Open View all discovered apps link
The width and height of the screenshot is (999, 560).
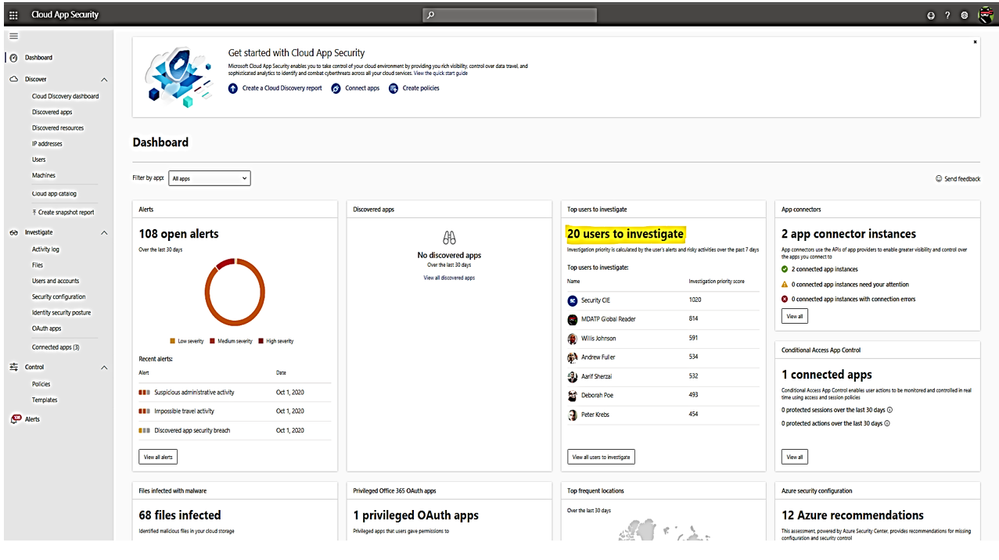[x=449, y=278]
